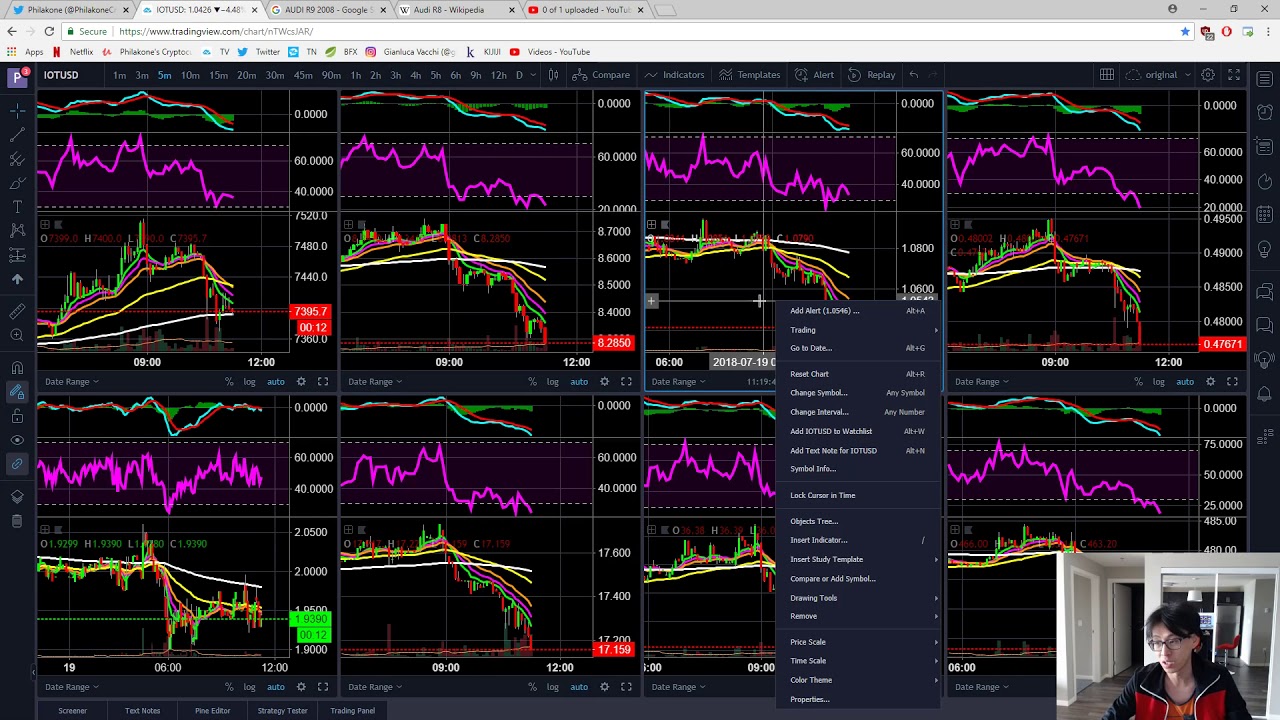
Task: Expand Date Range on bottom-left chart
Action: click(x=71, y=687)
